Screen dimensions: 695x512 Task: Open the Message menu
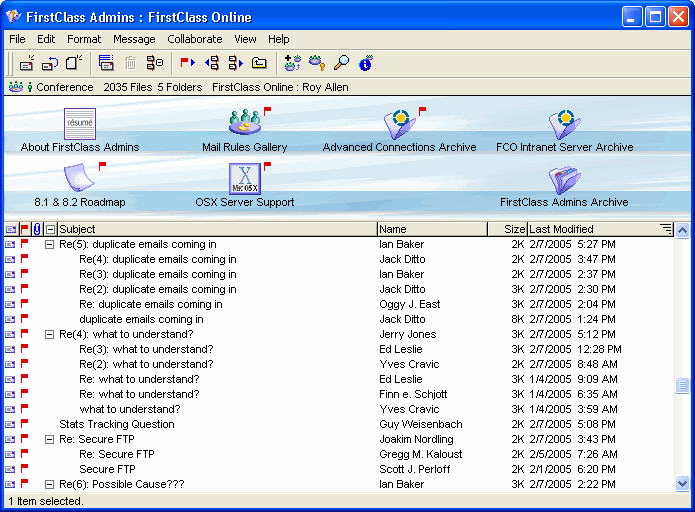pyautogui.click(x=134, y=39)
